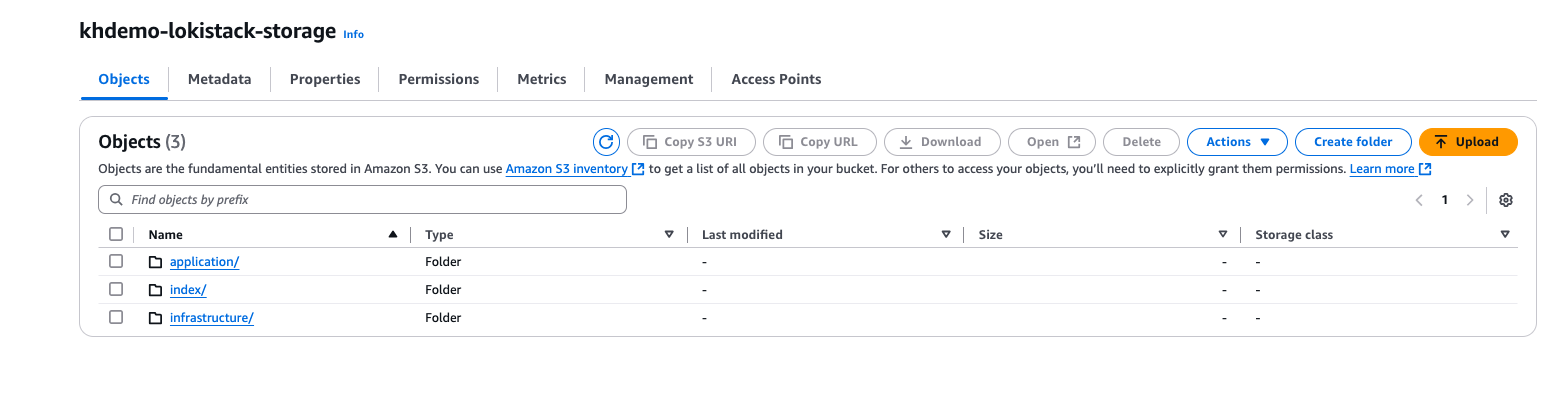Switch to the Permissions tab
Screen dimensions: 1567x417
pos(438,79)
